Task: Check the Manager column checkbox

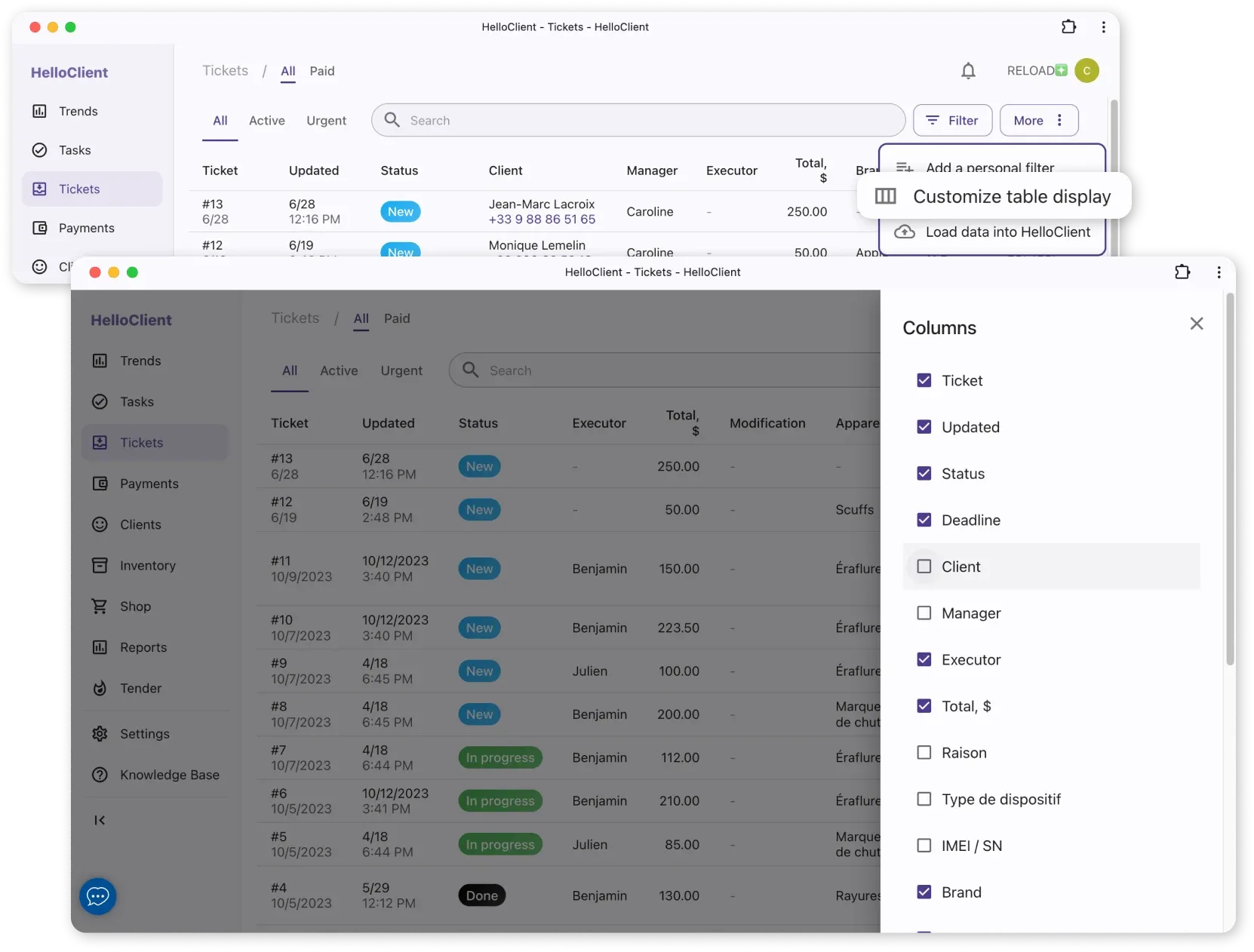Action: 924,613
